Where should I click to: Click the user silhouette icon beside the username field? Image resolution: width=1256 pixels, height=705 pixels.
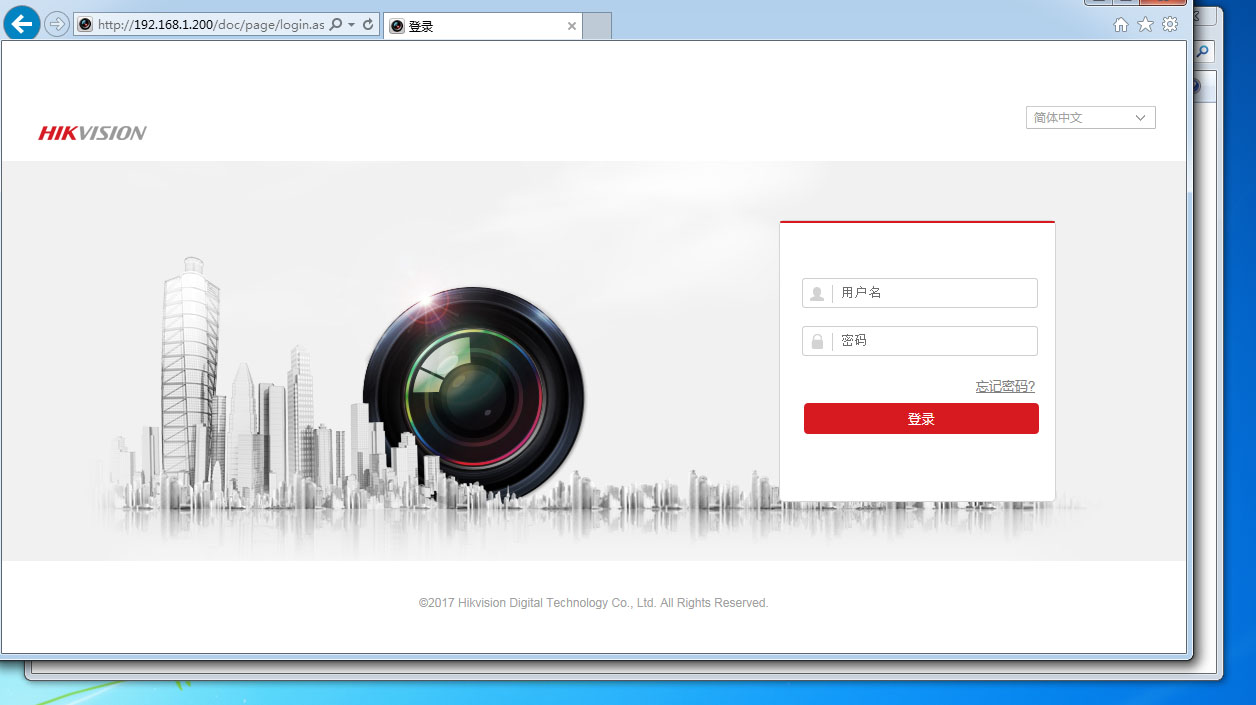click(x=816, y=292)
